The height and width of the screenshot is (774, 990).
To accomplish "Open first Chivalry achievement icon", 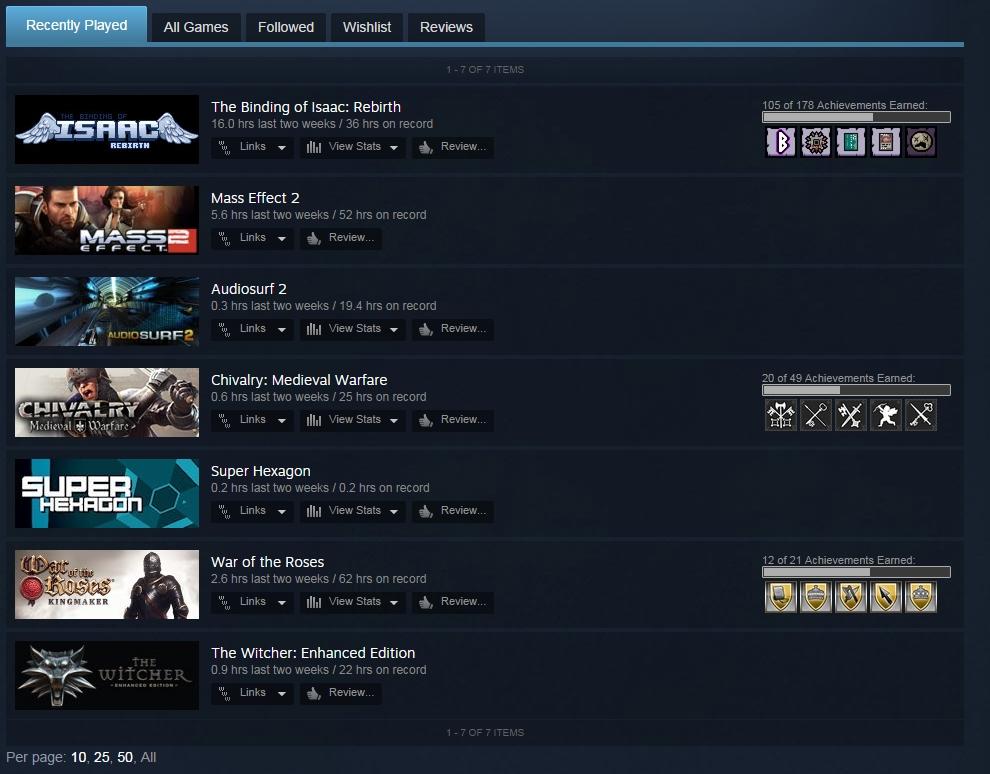I will coord(780,415).
